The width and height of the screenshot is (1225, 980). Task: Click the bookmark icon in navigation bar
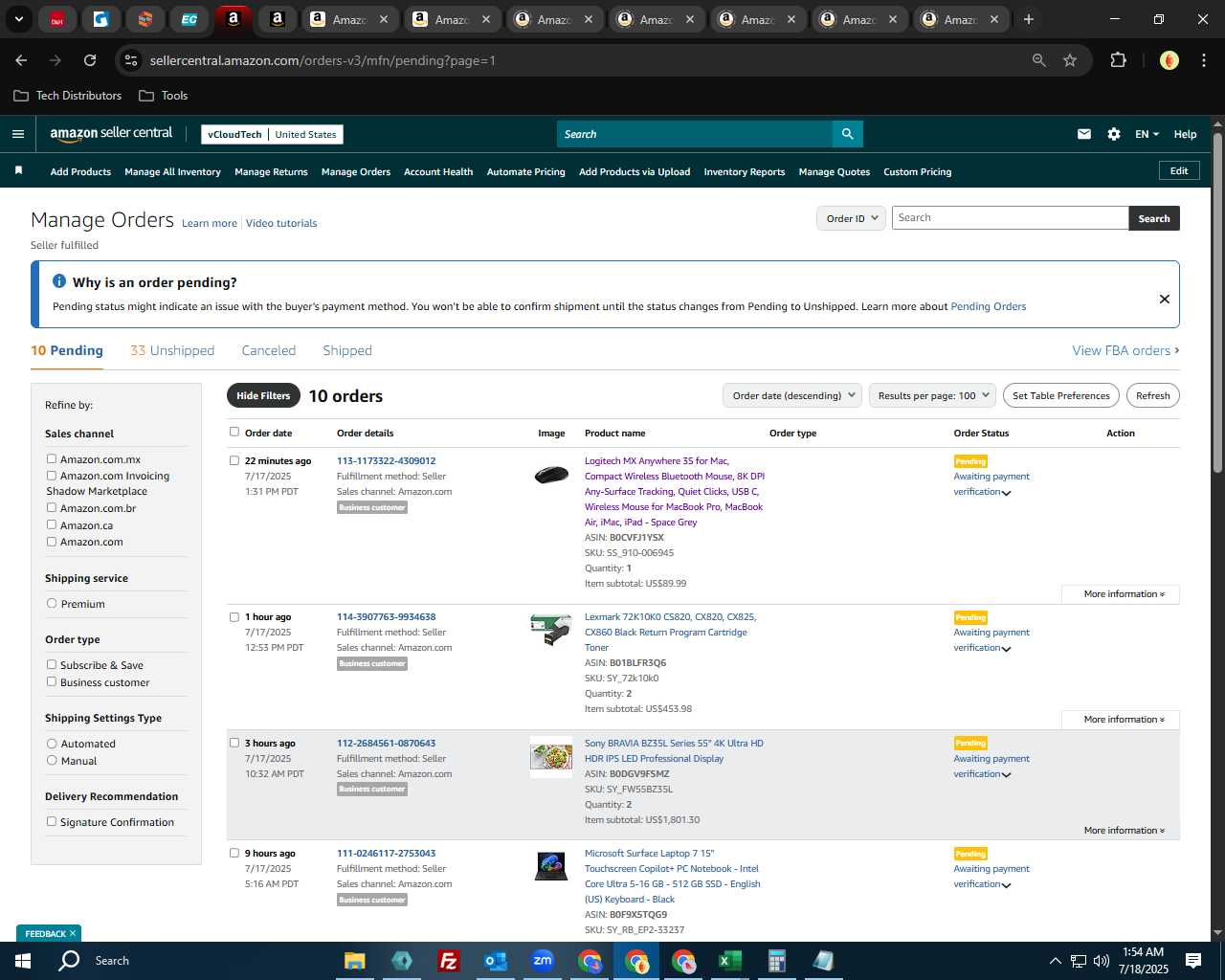pyautogui.click(x=18, y=170)
